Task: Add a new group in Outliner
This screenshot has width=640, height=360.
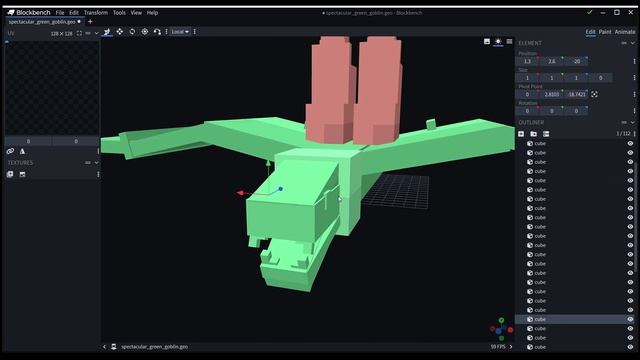Action: (533, 134)
